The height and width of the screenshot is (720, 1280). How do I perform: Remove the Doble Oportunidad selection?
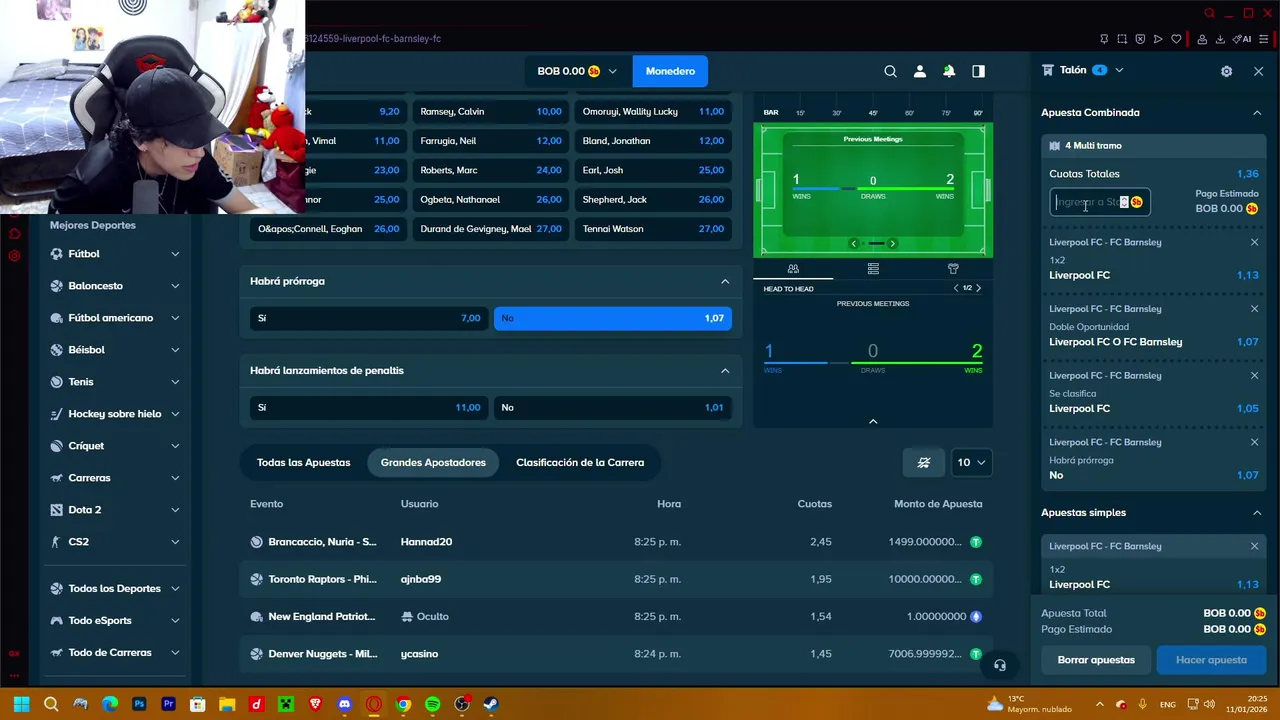coord(1254,309)
